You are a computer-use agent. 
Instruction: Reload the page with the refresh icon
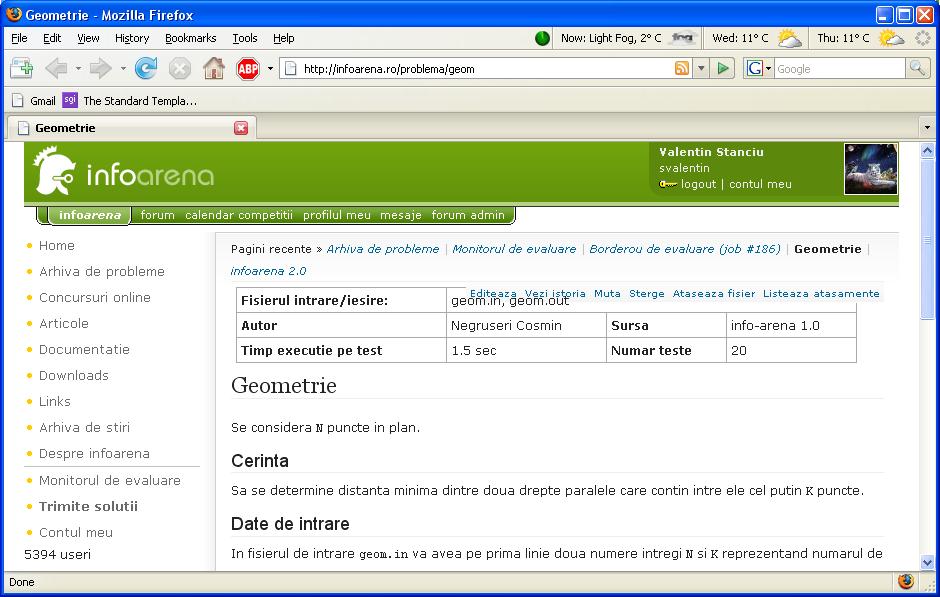pos(146,68)
